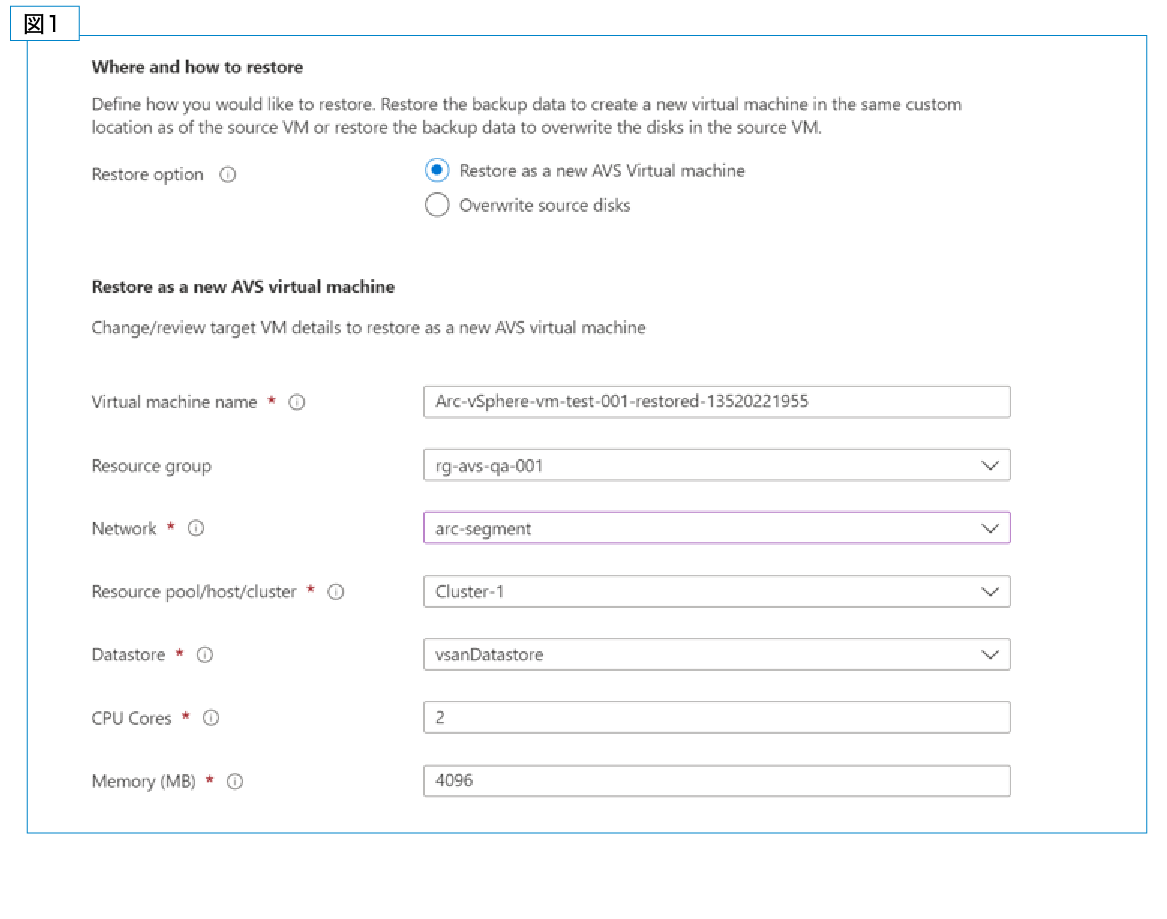1167x919 pixels.
Task: Click the Where and how to restore heading
Action: pos(197,67)
